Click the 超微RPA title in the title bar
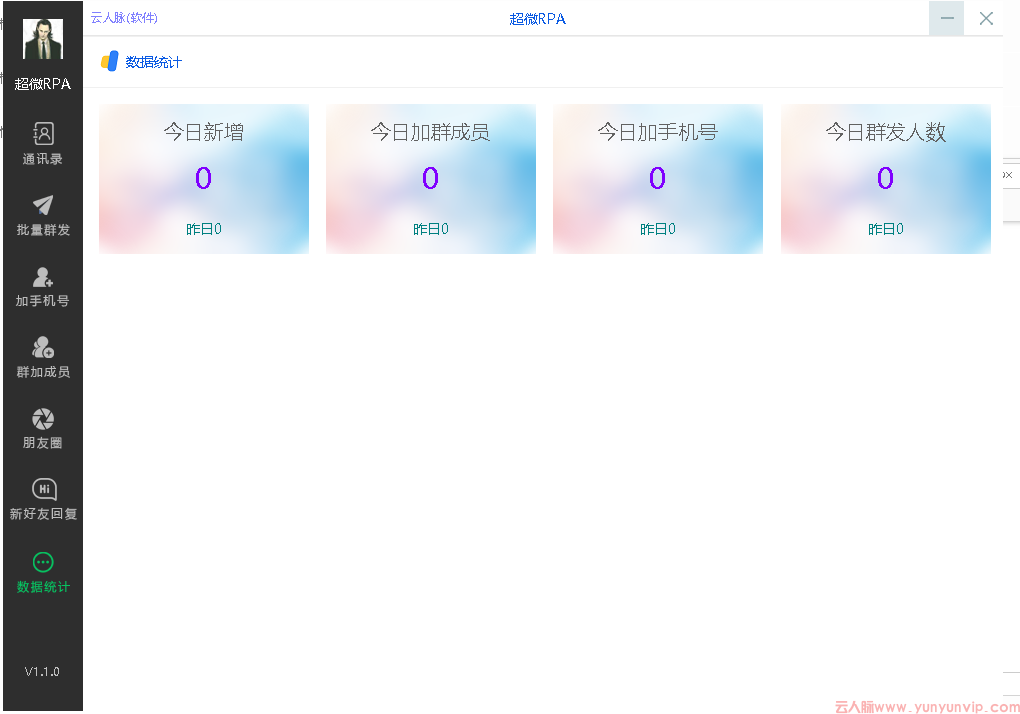The width and height of the screenshot is (1020, 714). coord(538,19)
